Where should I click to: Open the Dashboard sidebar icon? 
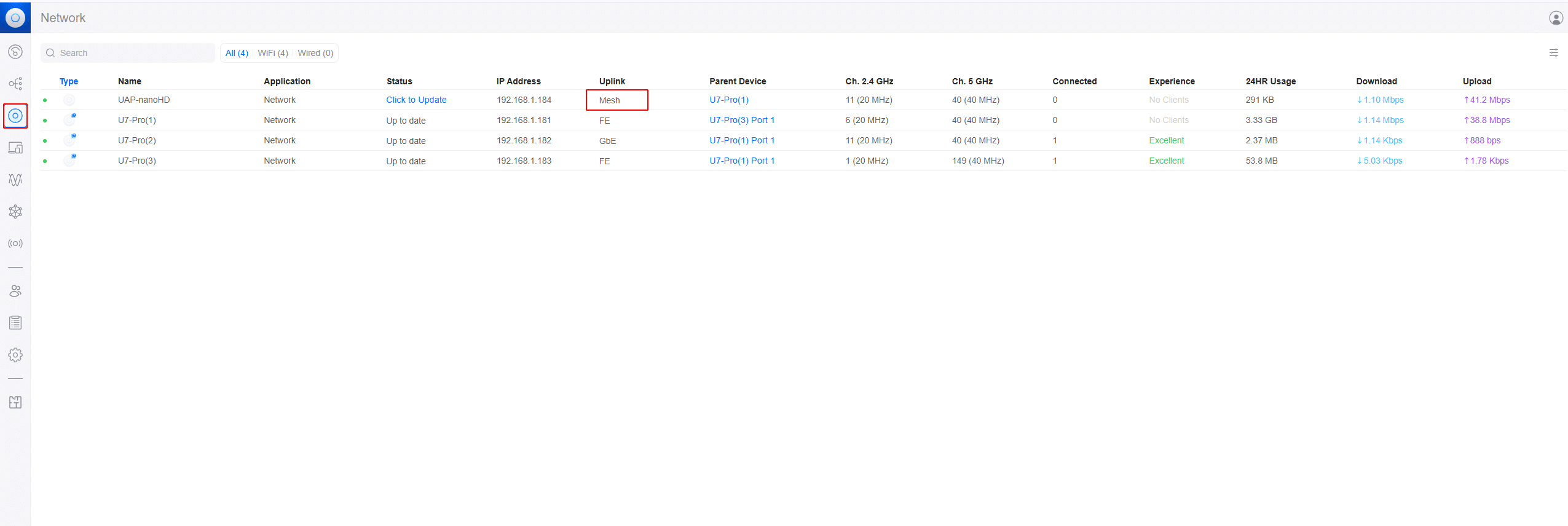15,52
